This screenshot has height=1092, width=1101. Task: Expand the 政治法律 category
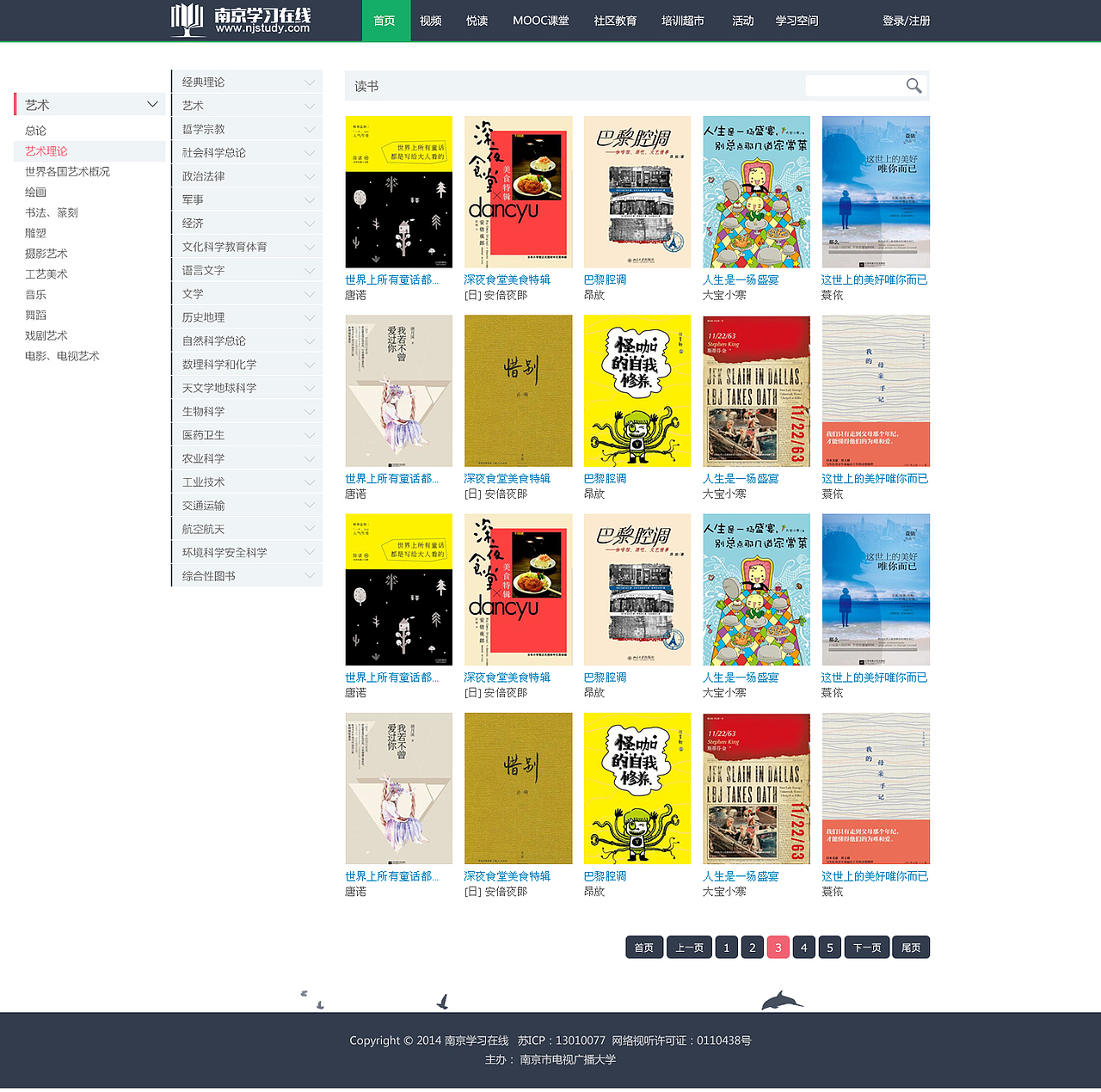click(x=308, y=175)
